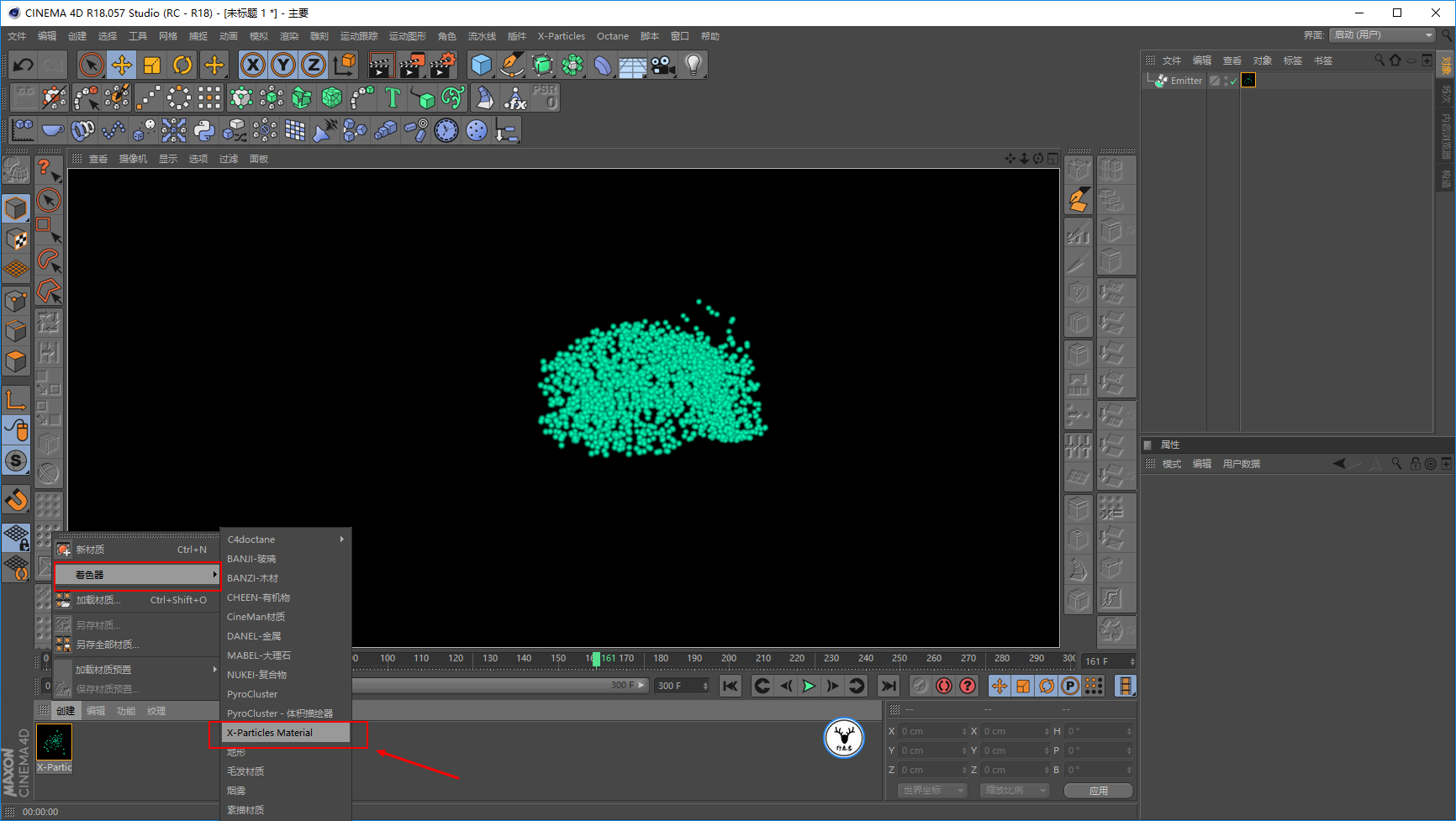Jump to the end of animation
Screen dimensions: 1456x821
pos(888,686)
